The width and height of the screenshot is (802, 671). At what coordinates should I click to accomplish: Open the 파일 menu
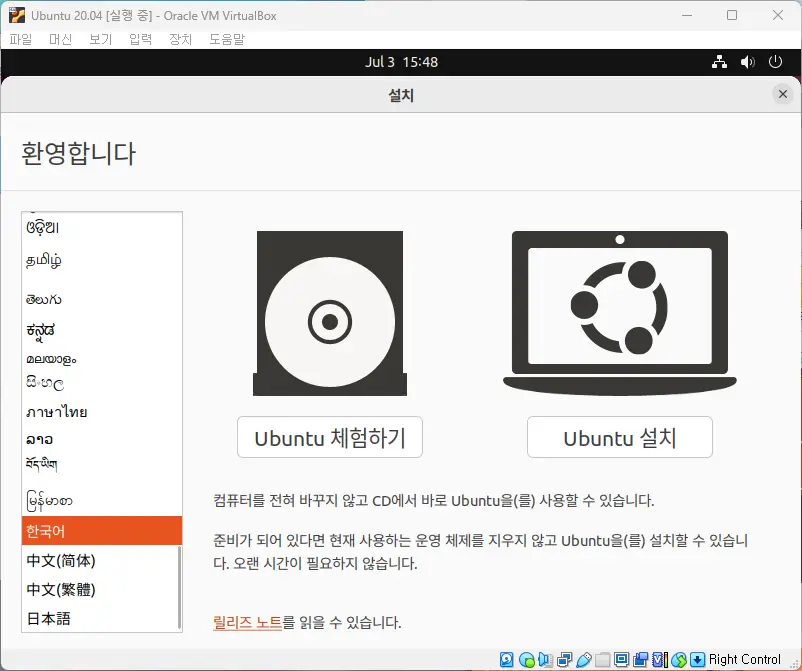pos(20,39)
